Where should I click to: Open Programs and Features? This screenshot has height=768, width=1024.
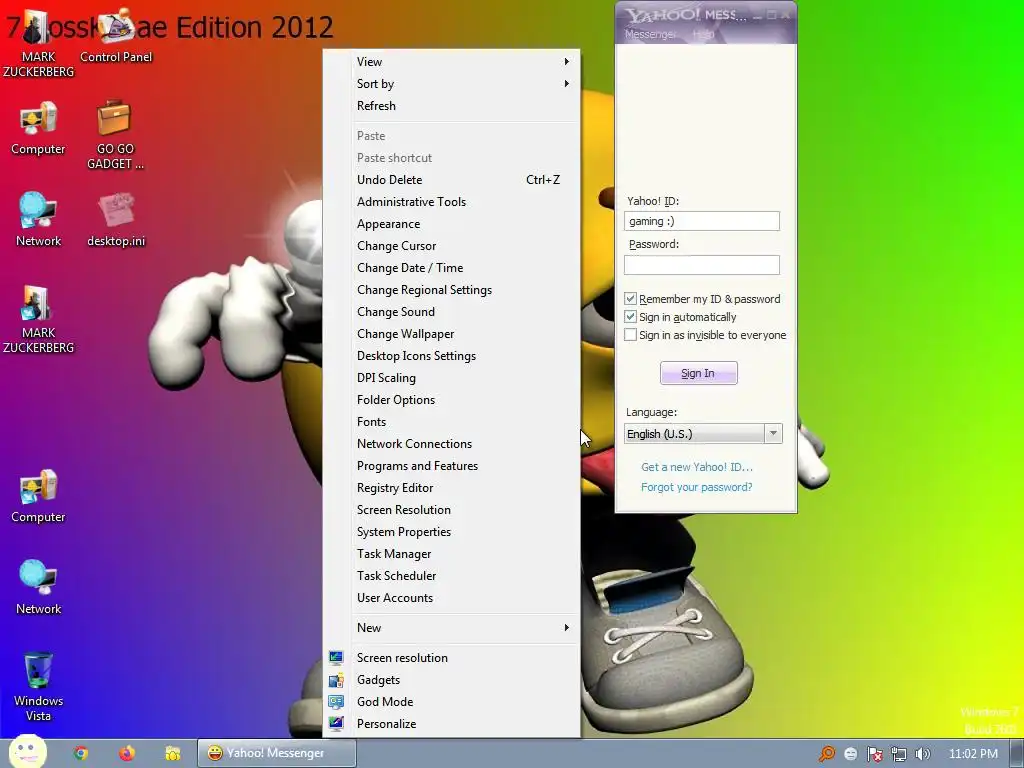point(451,466)
